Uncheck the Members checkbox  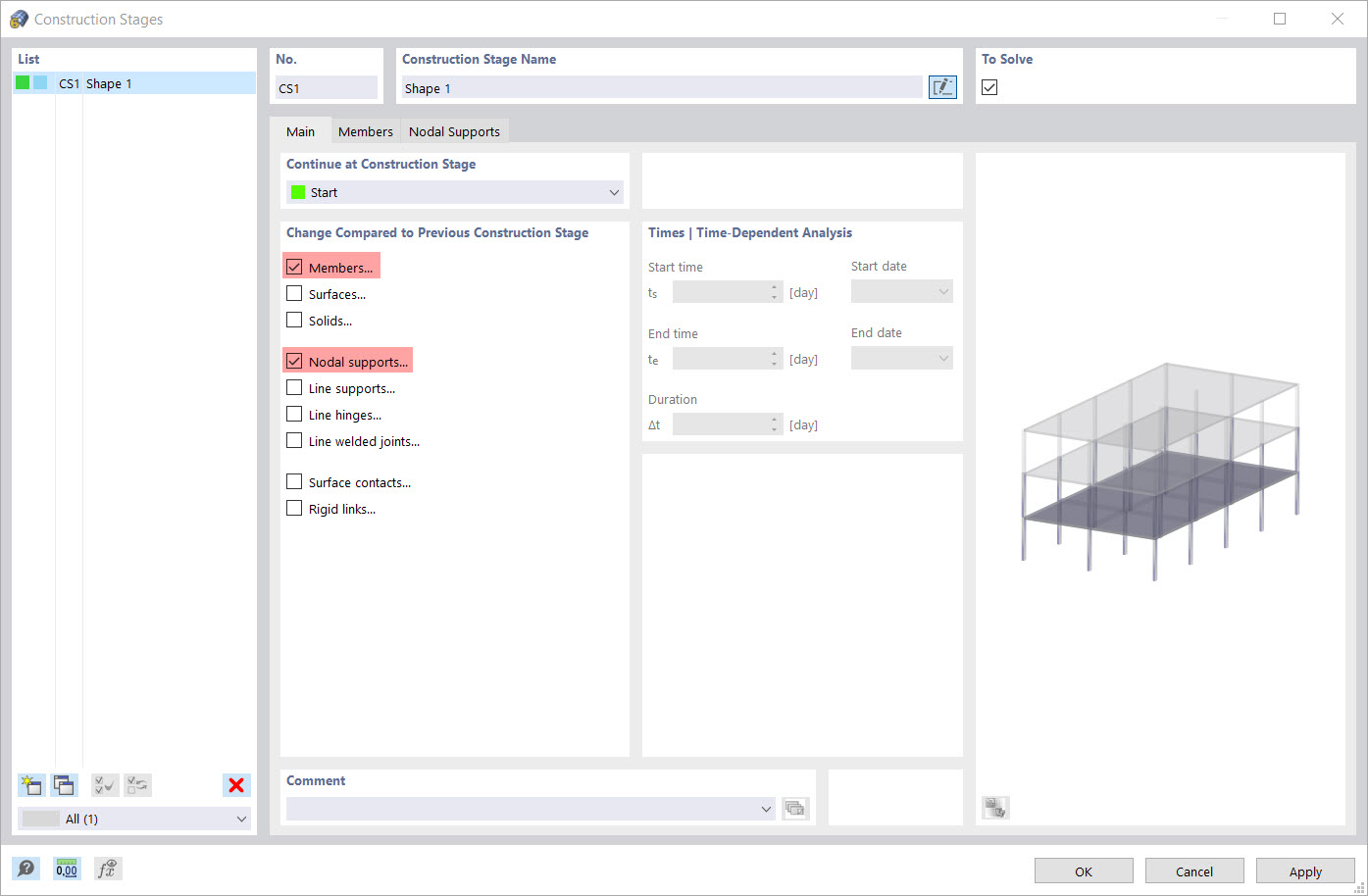tap(293, 265)
